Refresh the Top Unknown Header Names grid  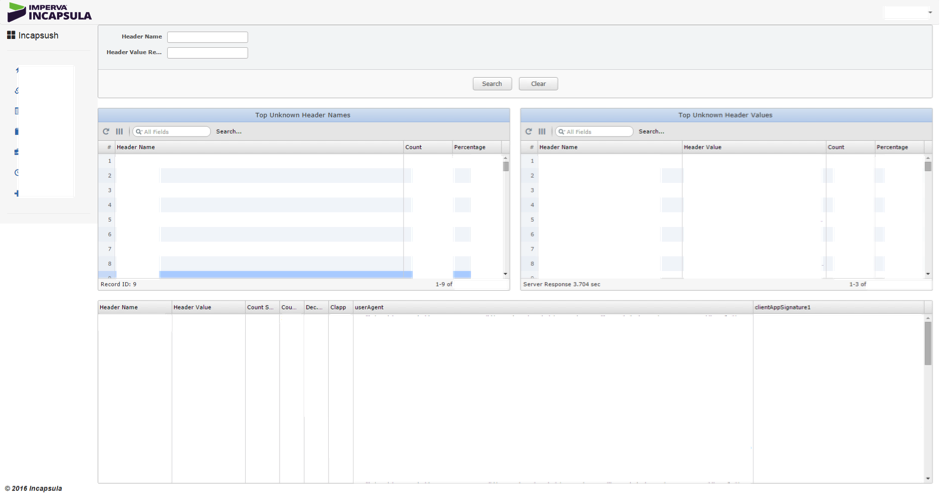pos(106,131)
